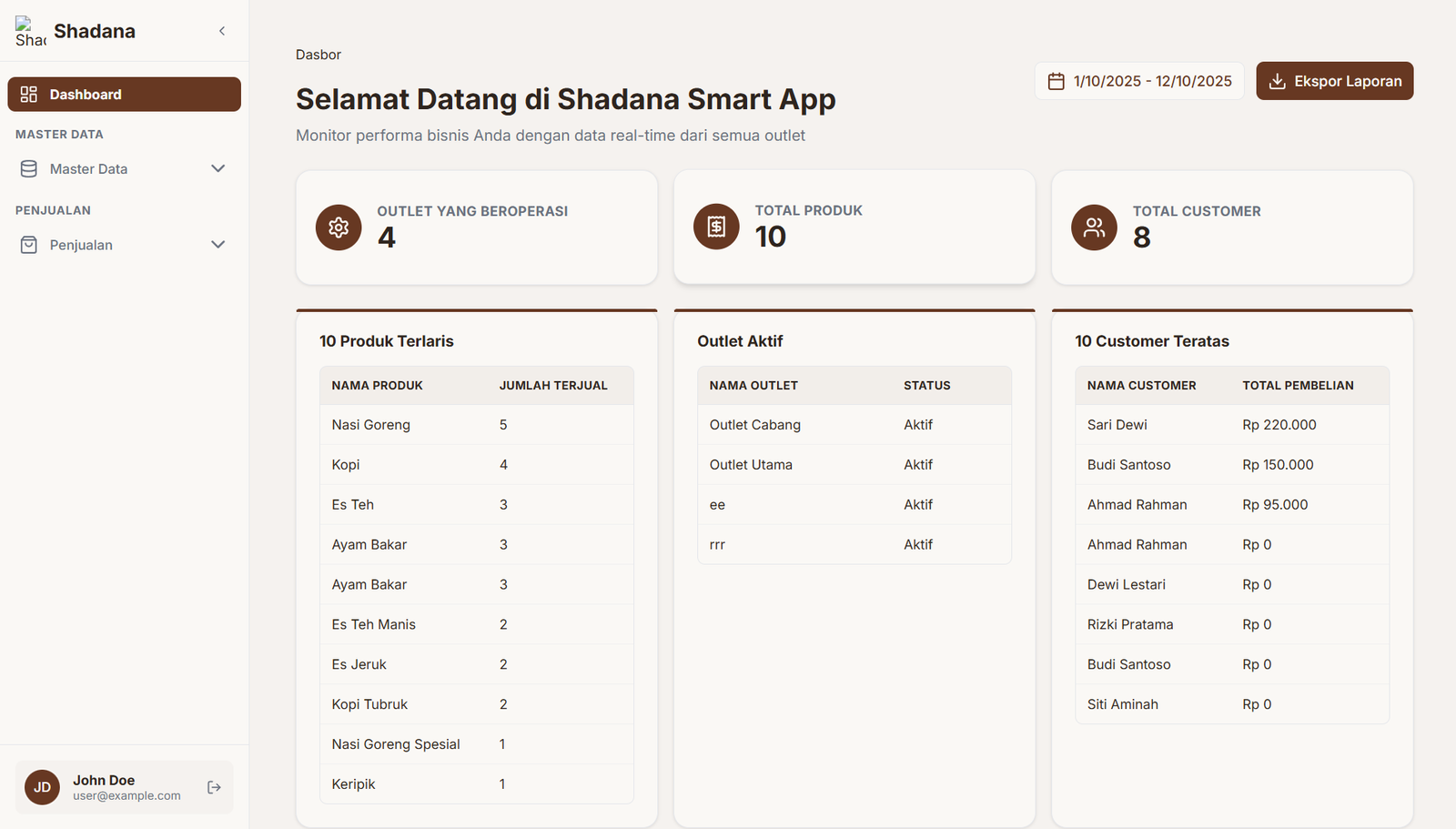Click the gear icon on Outlet Yang Beroperasi card
The height and width of the screenshot is (829, 1456).
pyautogui.click(x=339, y=227)
